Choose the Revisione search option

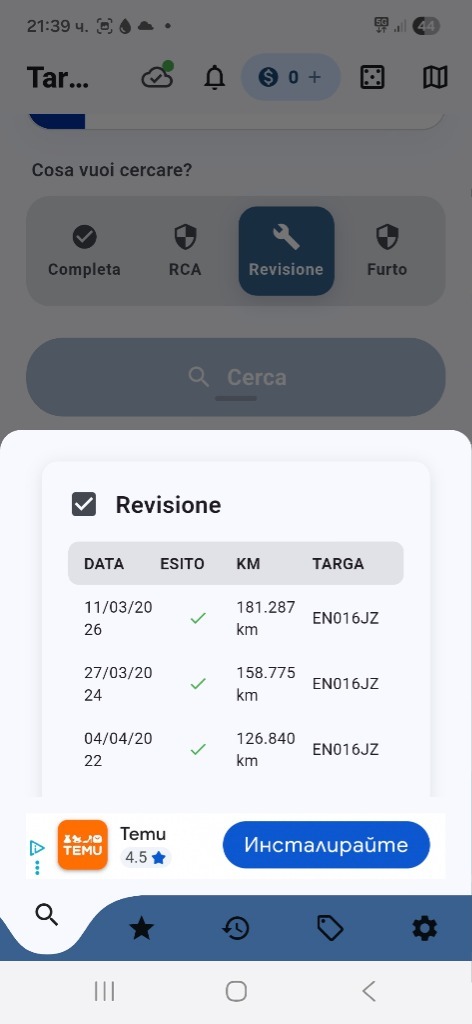(286, 251)
